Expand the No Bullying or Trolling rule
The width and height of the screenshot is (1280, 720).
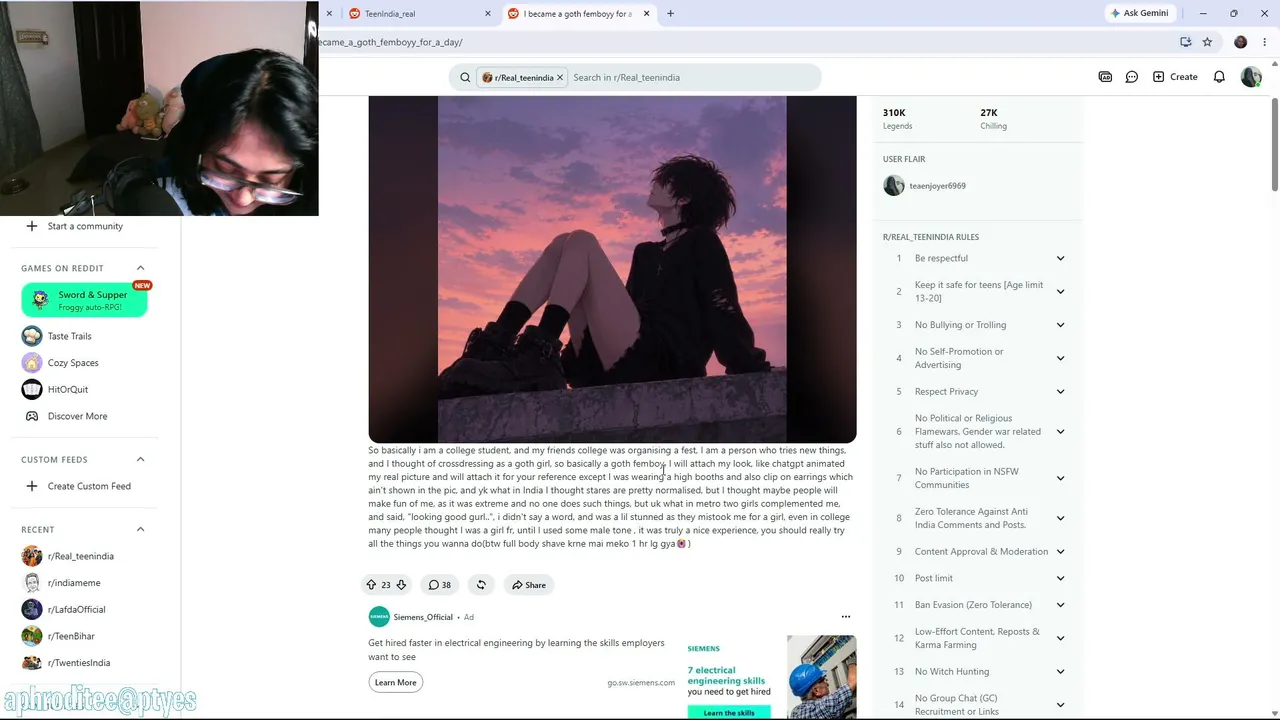1060,325
